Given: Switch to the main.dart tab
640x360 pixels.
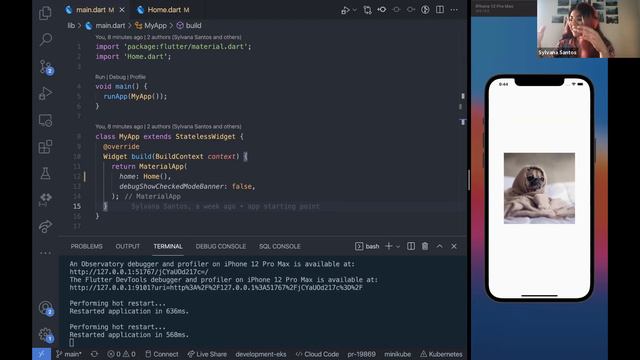Looking at the screenshot, I should pyautogui.click(x=91, y=10).
